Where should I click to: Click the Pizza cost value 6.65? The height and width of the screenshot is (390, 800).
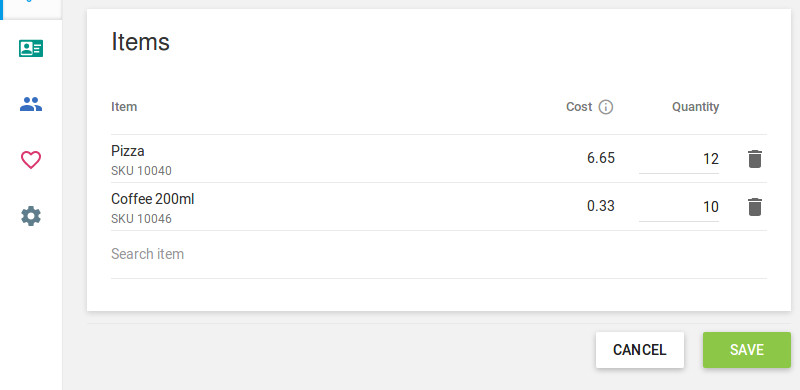pos(601,158)
